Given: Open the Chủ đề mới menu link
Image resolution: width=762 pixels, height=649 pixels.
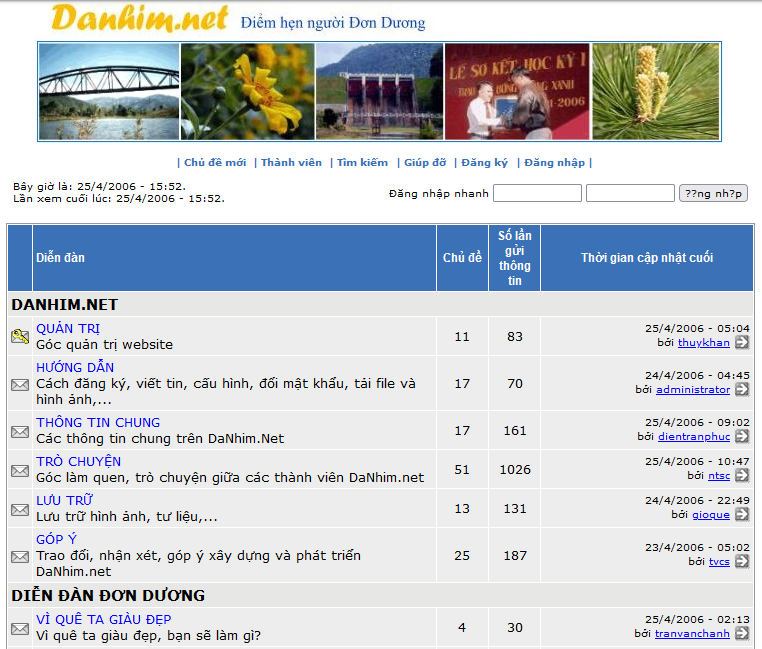Looking at the screenshot, I should (214, 163).
